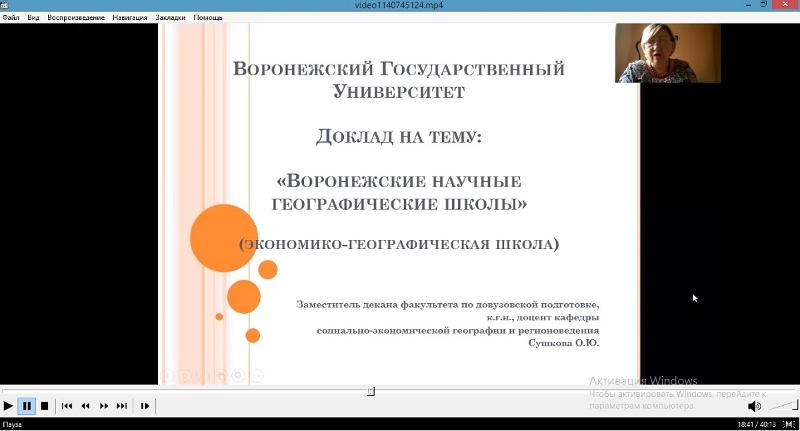The height and width of the screenshot is (431, 800).
Task: Click the seek bar position handle
Action: 371,391
